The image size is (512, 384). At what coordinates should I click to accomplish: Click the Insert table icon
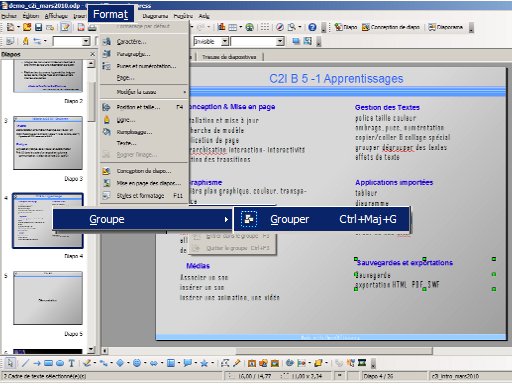click(x=233, y=27)
